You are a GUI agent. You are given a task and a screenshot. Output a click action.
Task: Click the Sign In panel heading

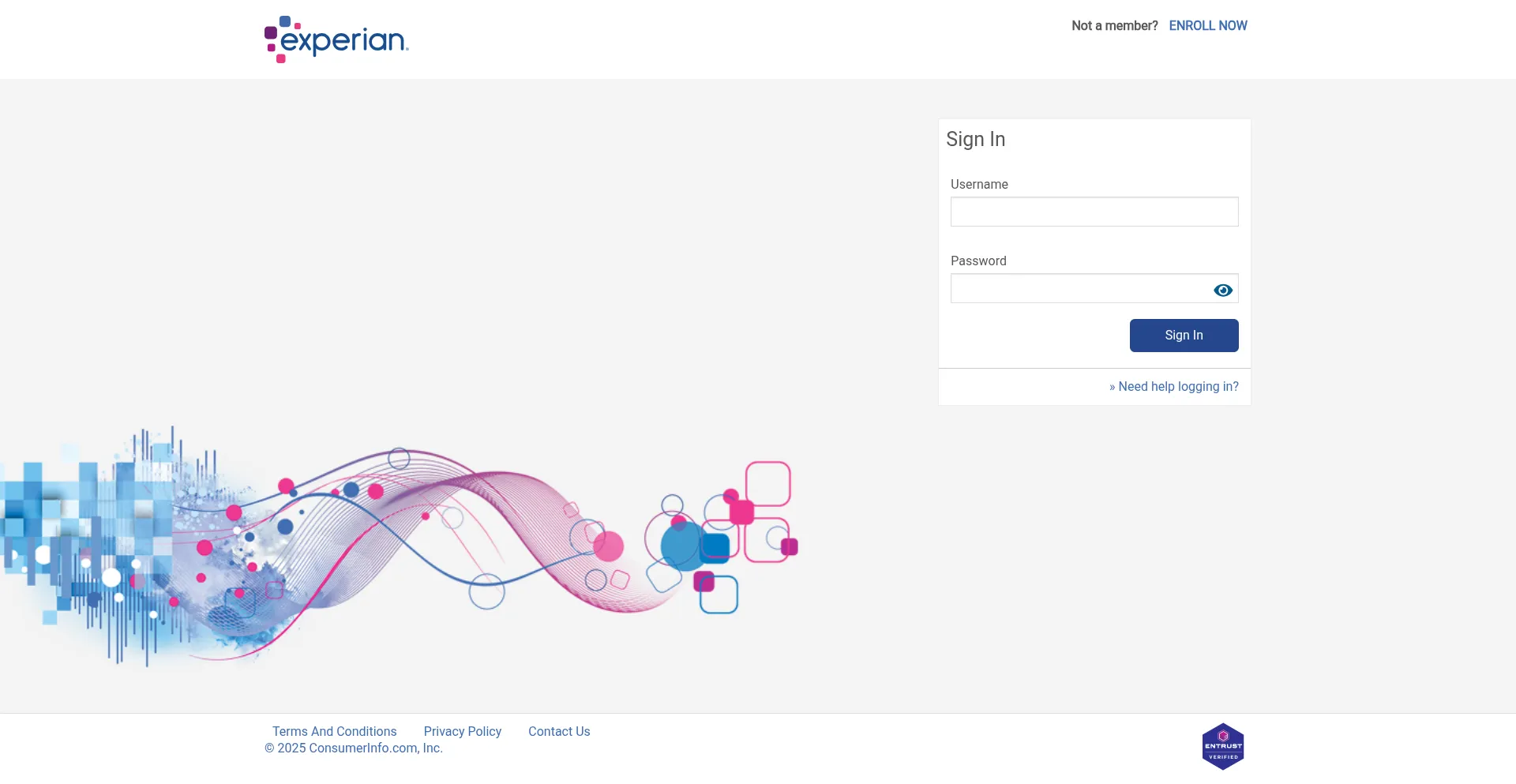pyautogui.click(x=975, y=140)
